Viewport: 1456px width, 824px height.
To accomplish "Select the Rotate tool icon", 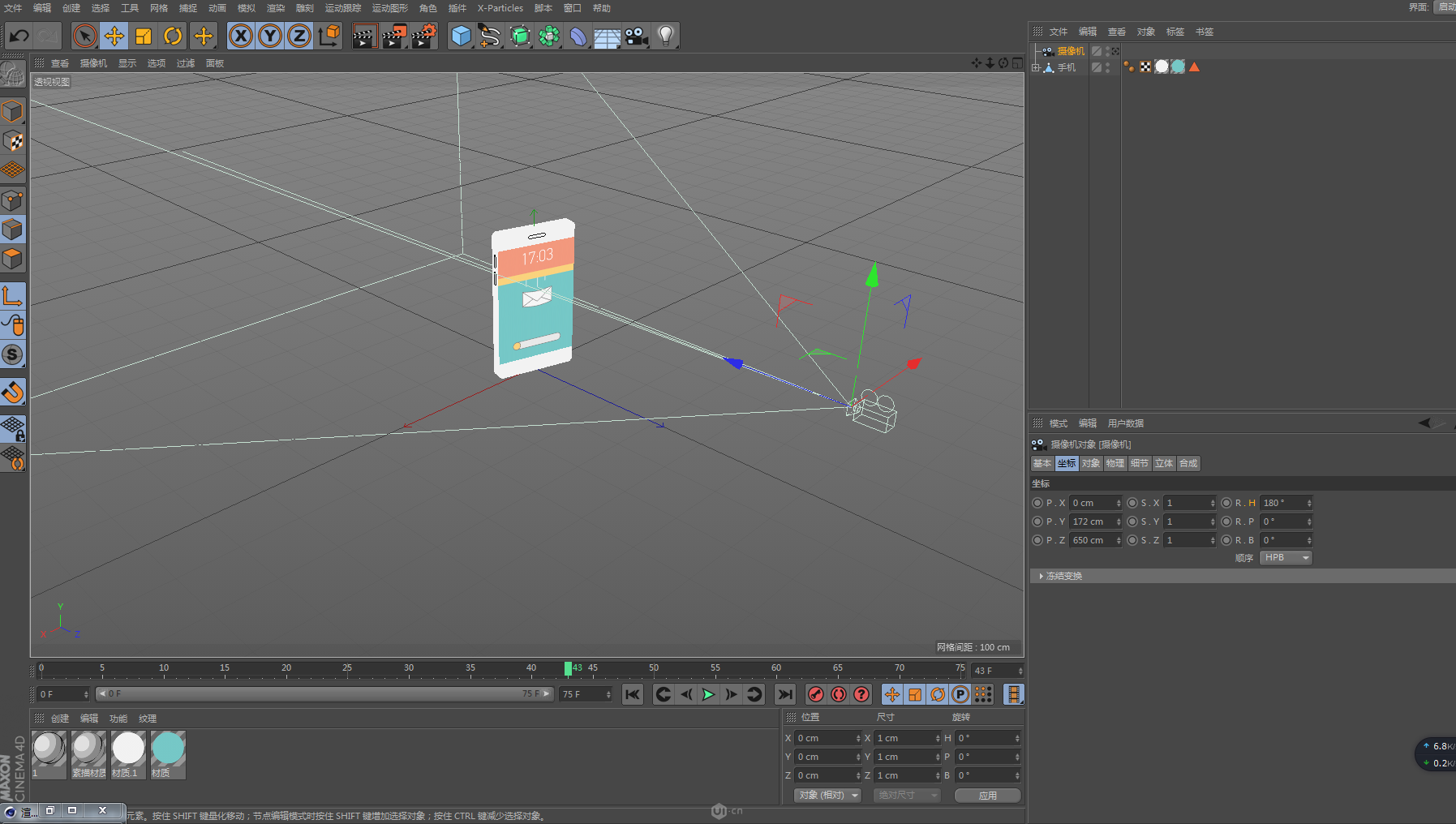I will tap(173, 36).
